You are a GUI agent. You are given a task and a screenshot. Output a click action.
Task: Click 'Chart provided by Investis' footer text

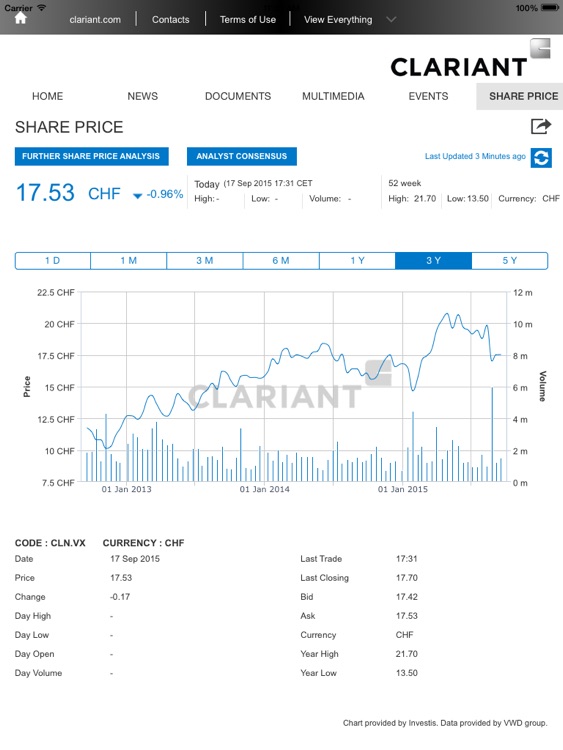coord(389,723)
